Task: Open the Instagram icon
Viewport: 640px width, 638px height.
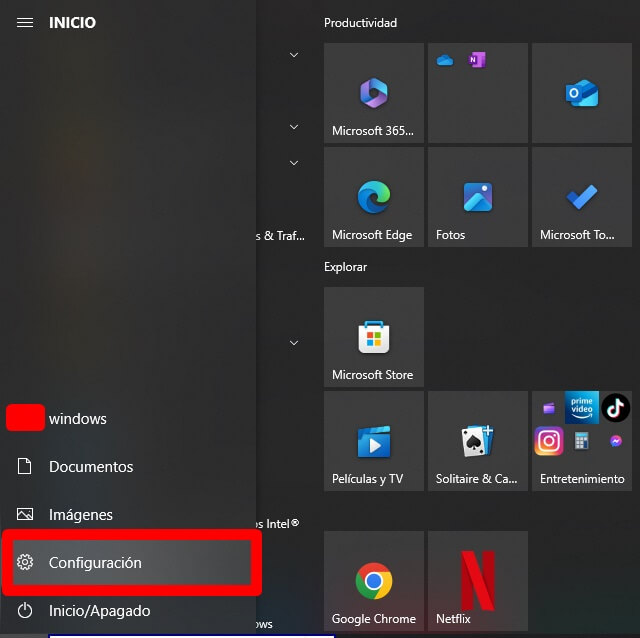Action: tap(549, 441)
